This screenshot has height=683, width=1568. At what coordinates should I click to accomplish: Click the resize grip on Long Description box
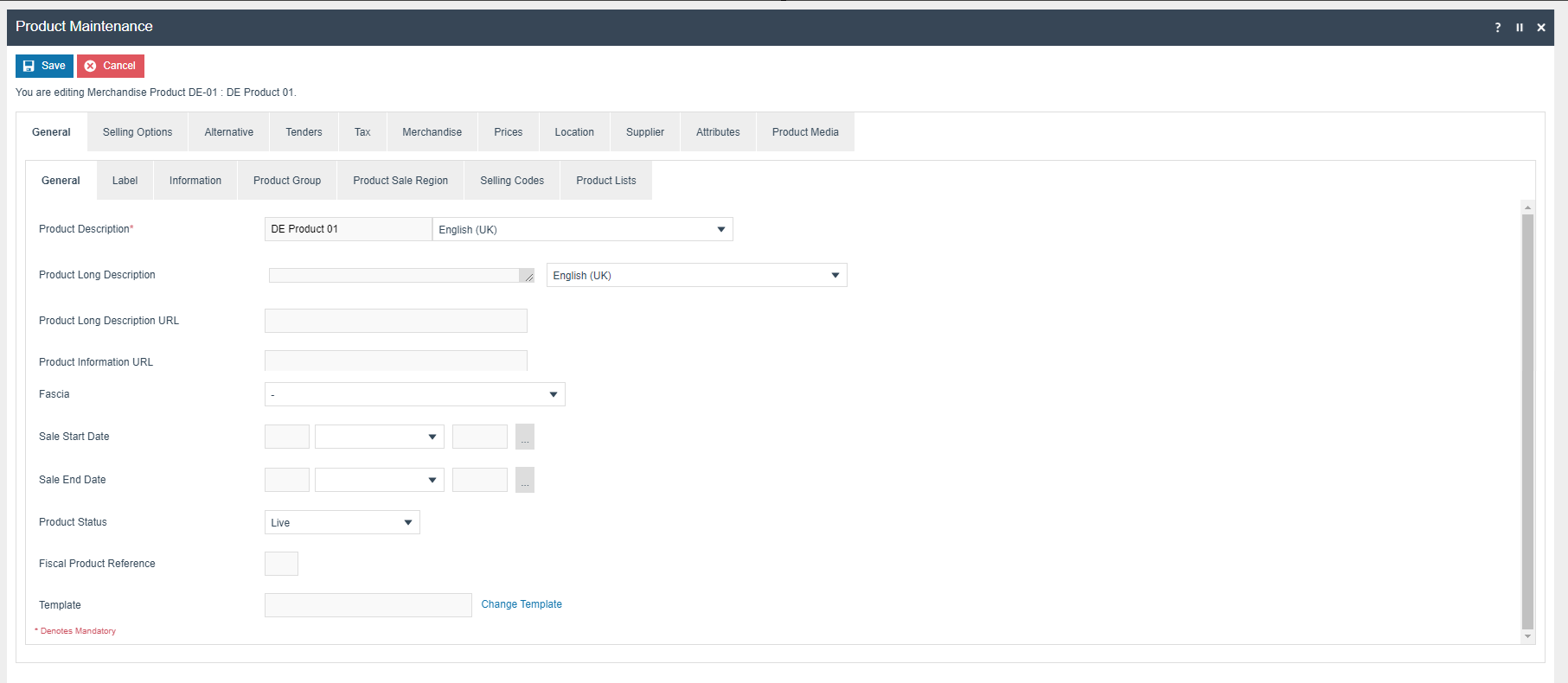click(x=528, y=276)
